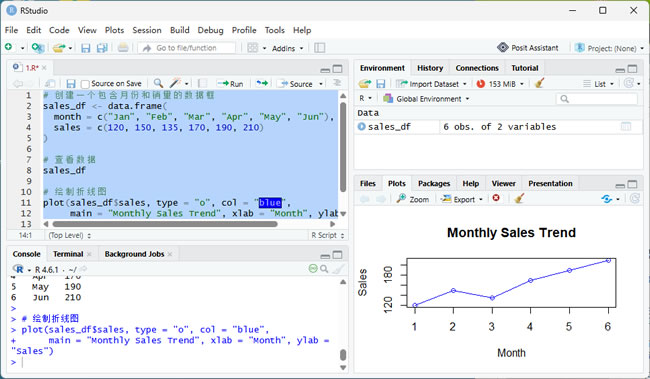This screenshot has width=650, height=379.
Task: Click the code tools magic wand
Action: pos(176,83)
